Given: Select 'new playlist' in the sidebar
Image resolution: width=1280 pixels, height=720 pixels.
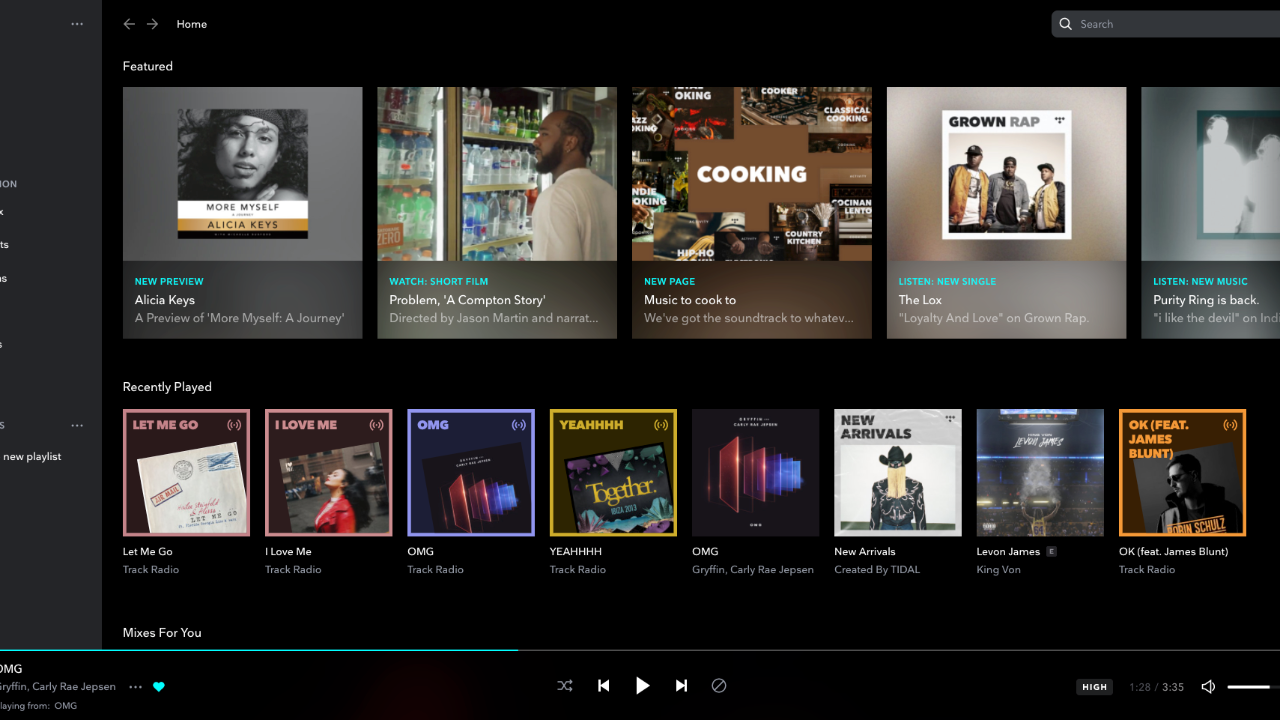Looking at the screenshot, I should point(32,456).
